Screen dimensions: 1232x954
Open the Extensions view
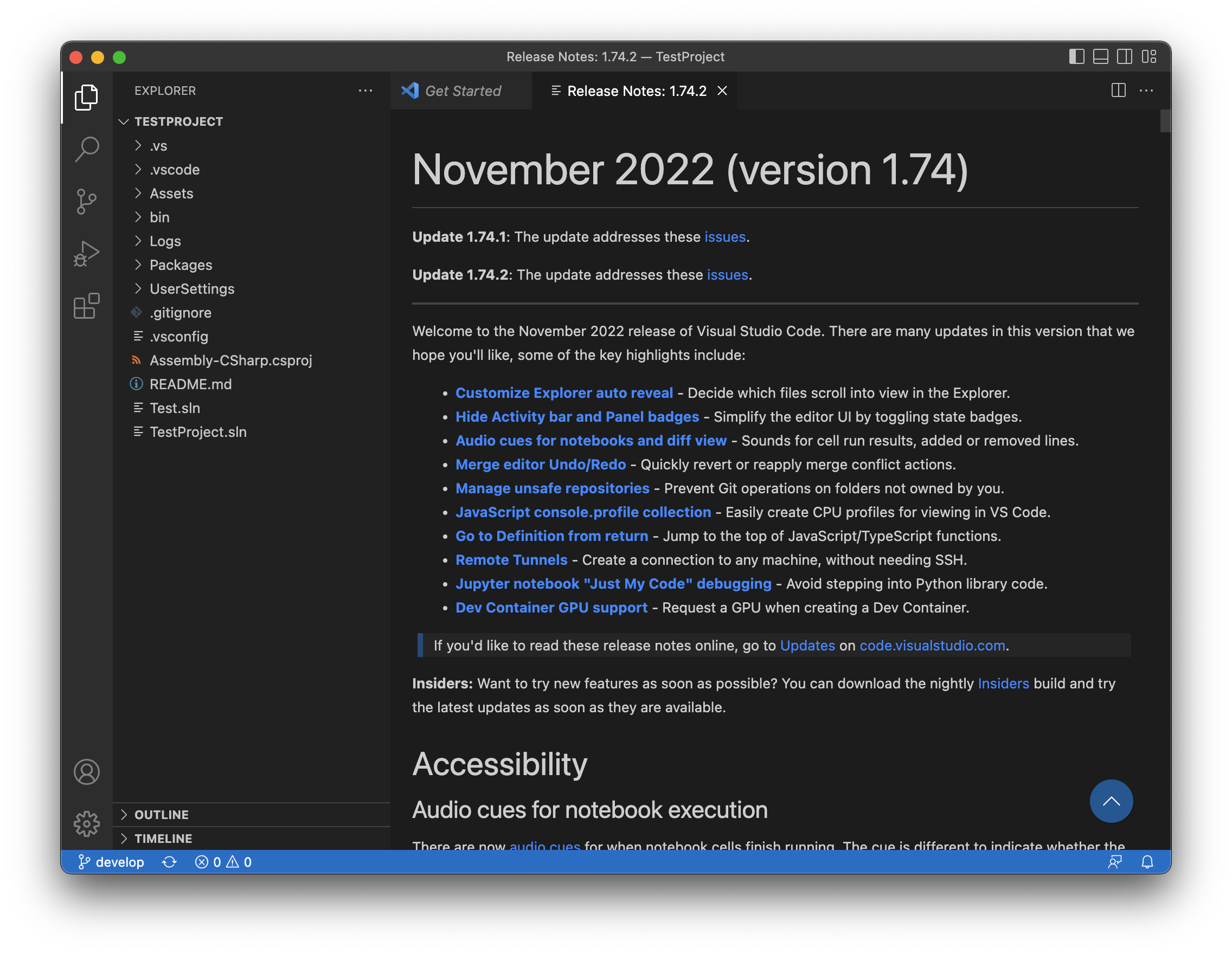(86, 306)
